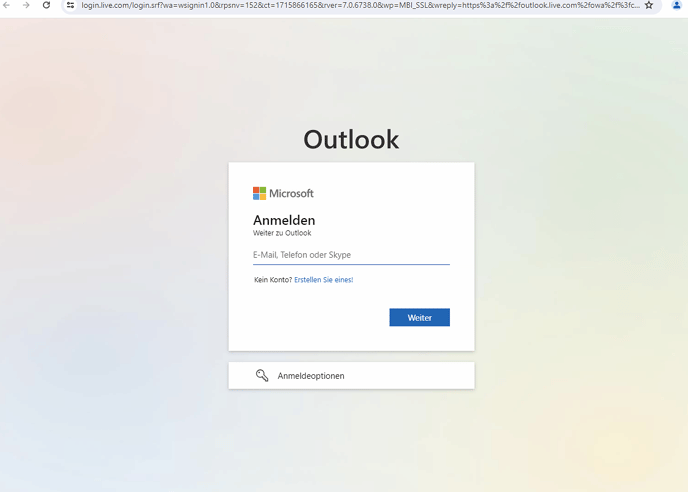Open the browser profile avatar
This screenshot has height=492, width=688.
pyautogui.click(x=676, y=5)
